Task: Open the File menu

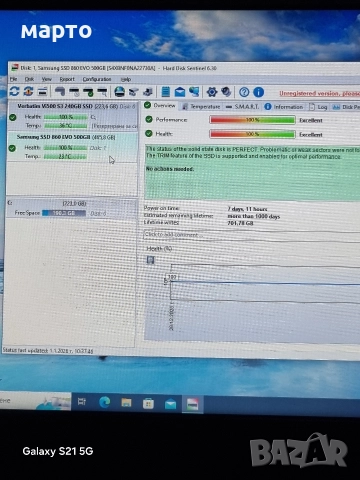Action: click(x=13, y=79)
